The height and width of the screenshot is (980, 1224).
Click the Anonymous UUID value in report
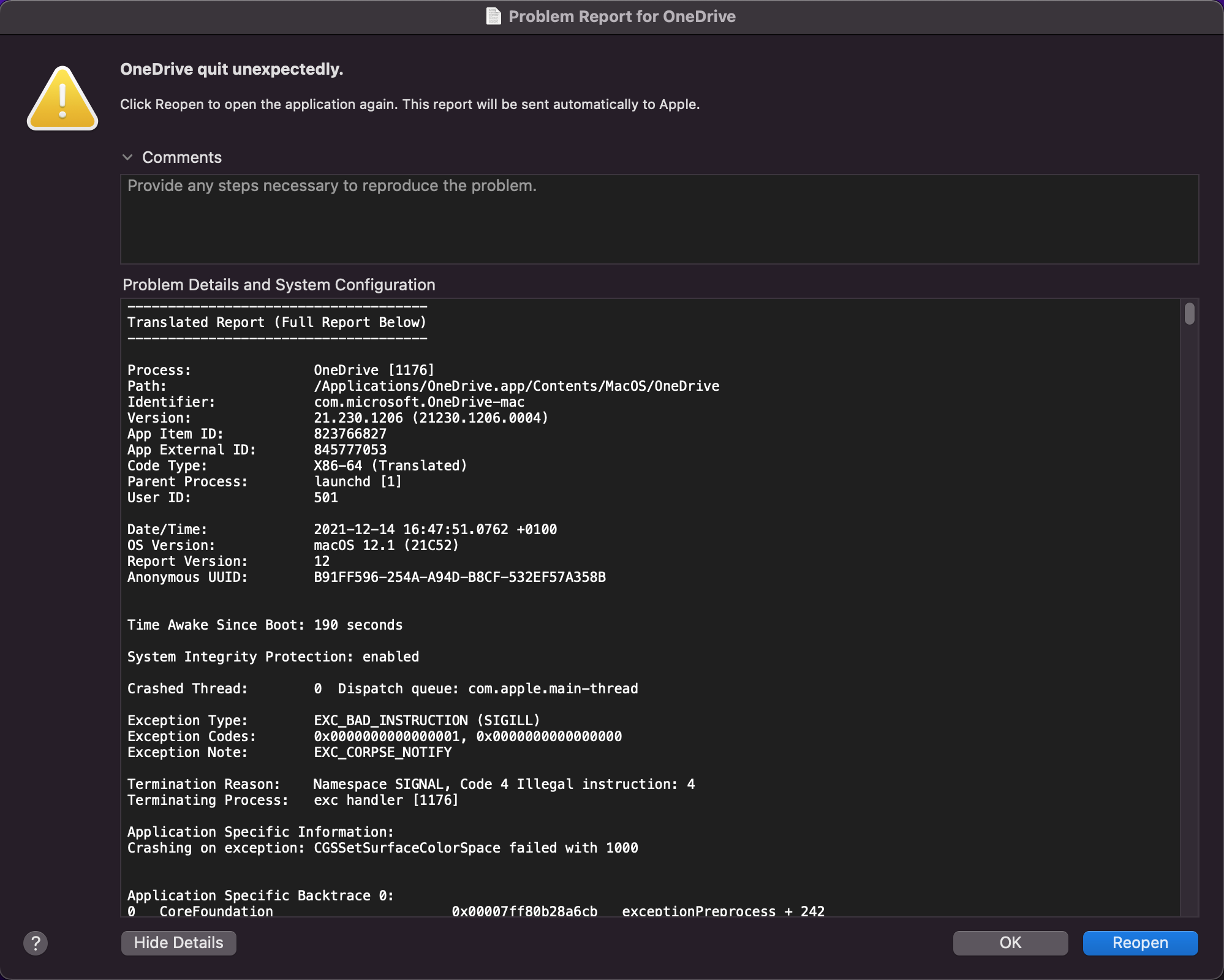[x=459, y=577]
